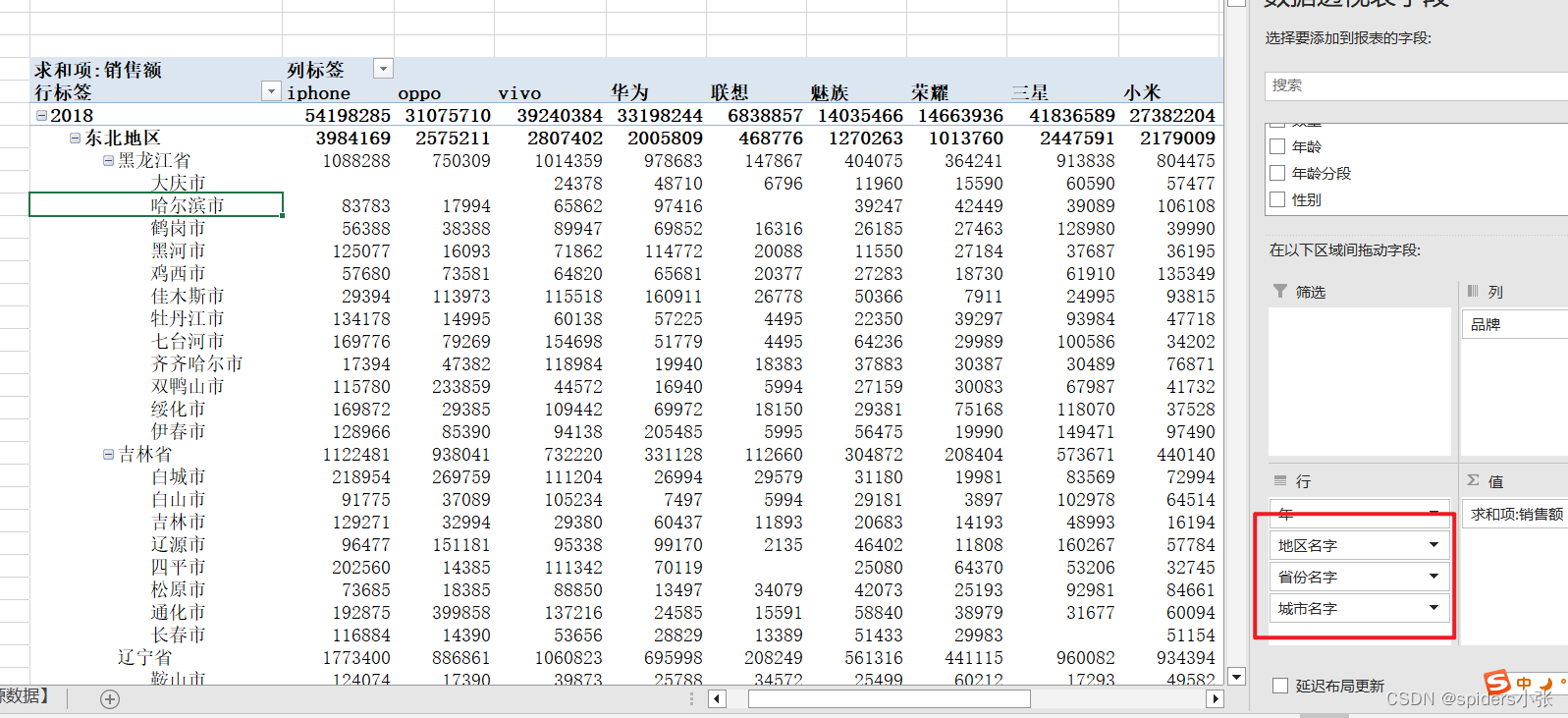Viewport: 1568px width, 718px height.
Task: Open the Sogou input method S icon
Action: point(1496,683)
